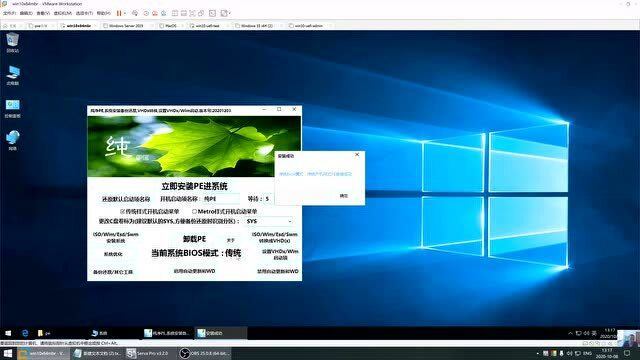The width and height of the screenshot is (640, 360).
Task: Open host notification center icon
Action: tap(627, 353)
